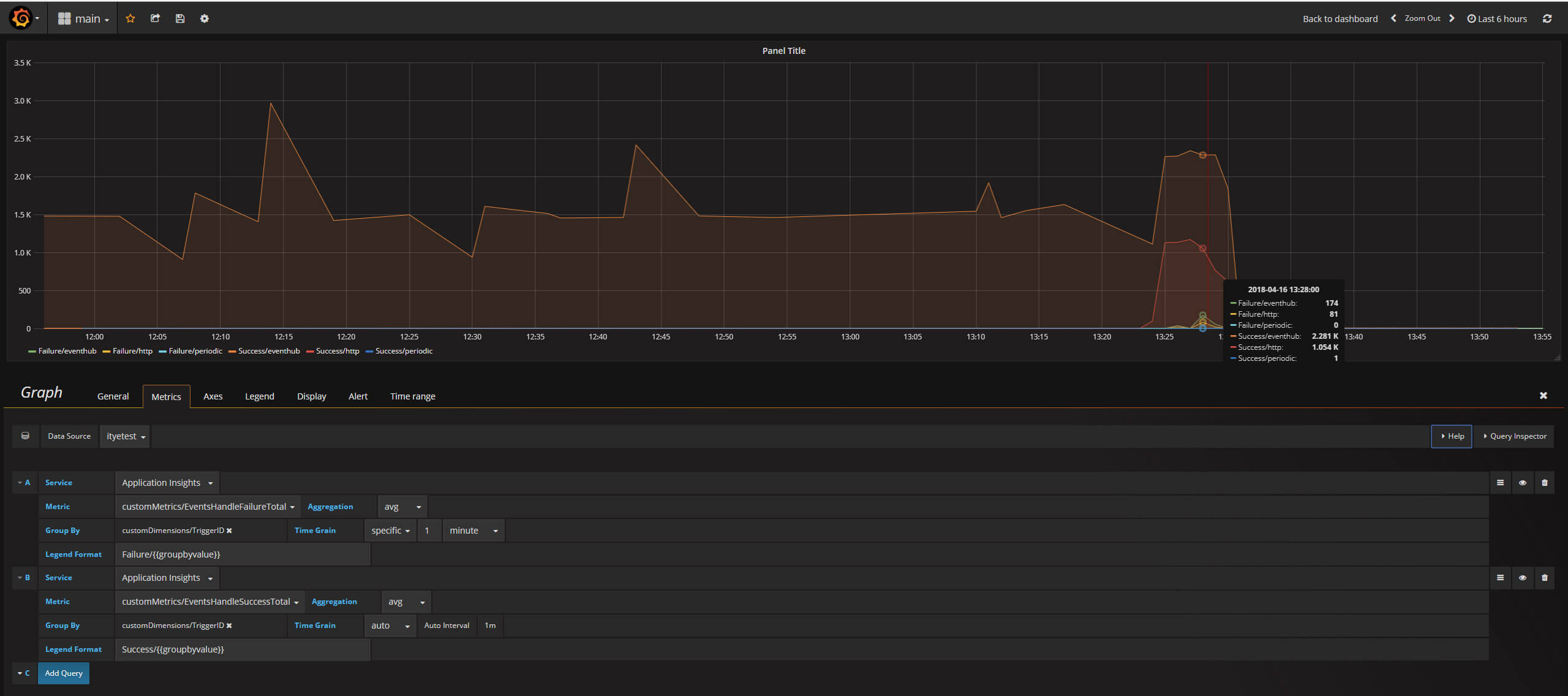The width and height of the screenshot is (1568, 696).
Task: Click the data source database icon
Action: point(25,436)
